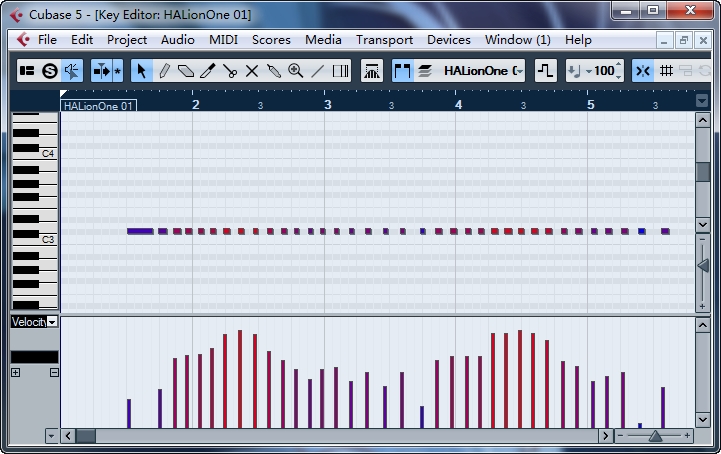Screen dimensions: 721x454
Task: Open the Project menu
Action: click(x=127, y=40)
